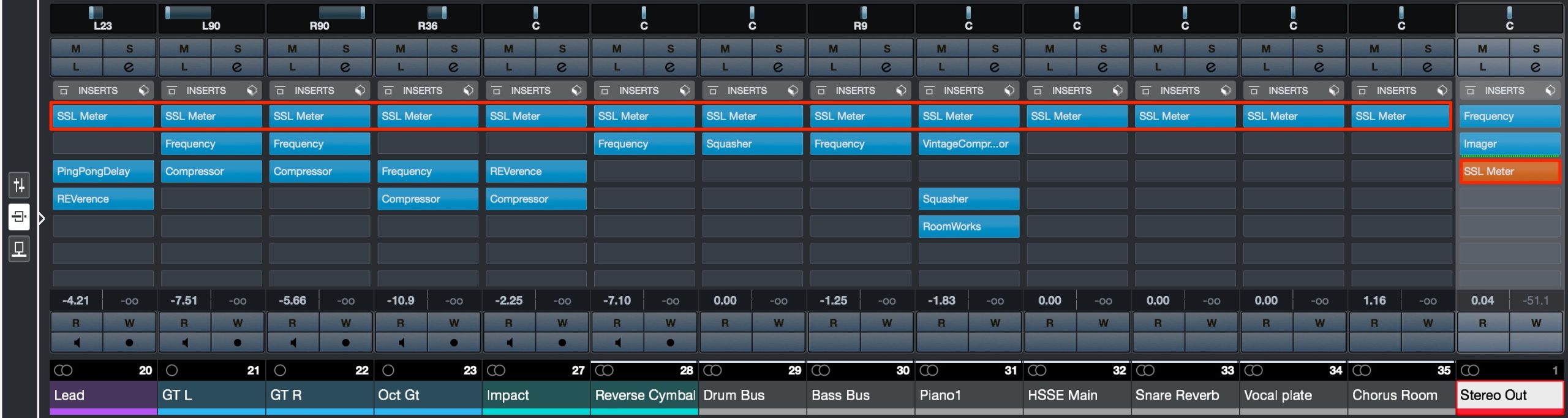Mute the Drum Bus channel

coord(725,48)
